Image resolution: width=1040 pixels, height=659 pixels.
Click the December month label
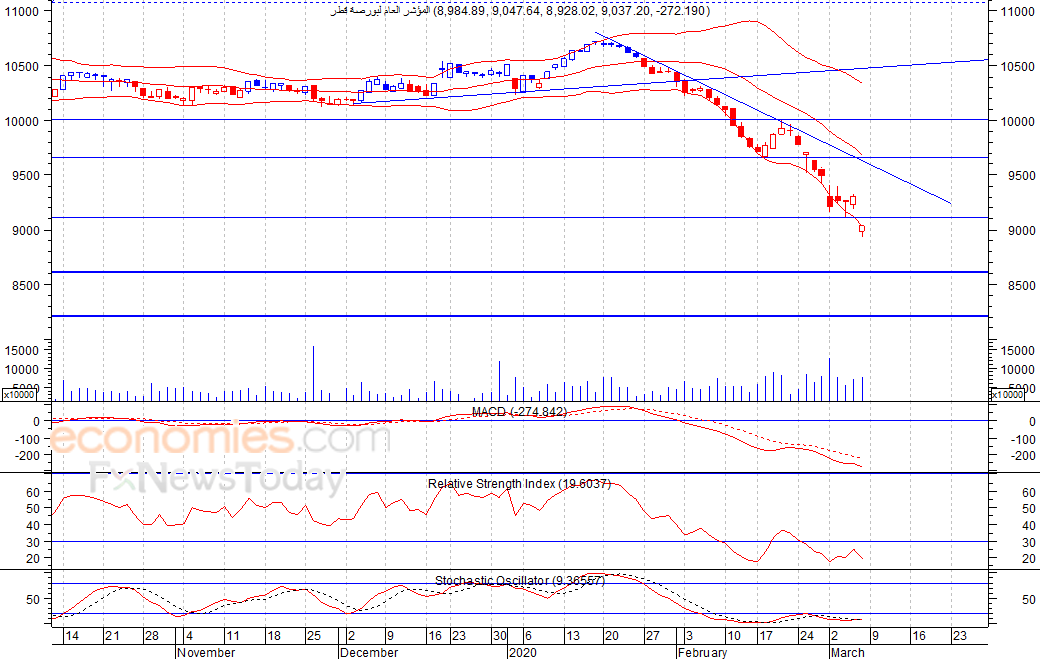(x=369, y=652)
